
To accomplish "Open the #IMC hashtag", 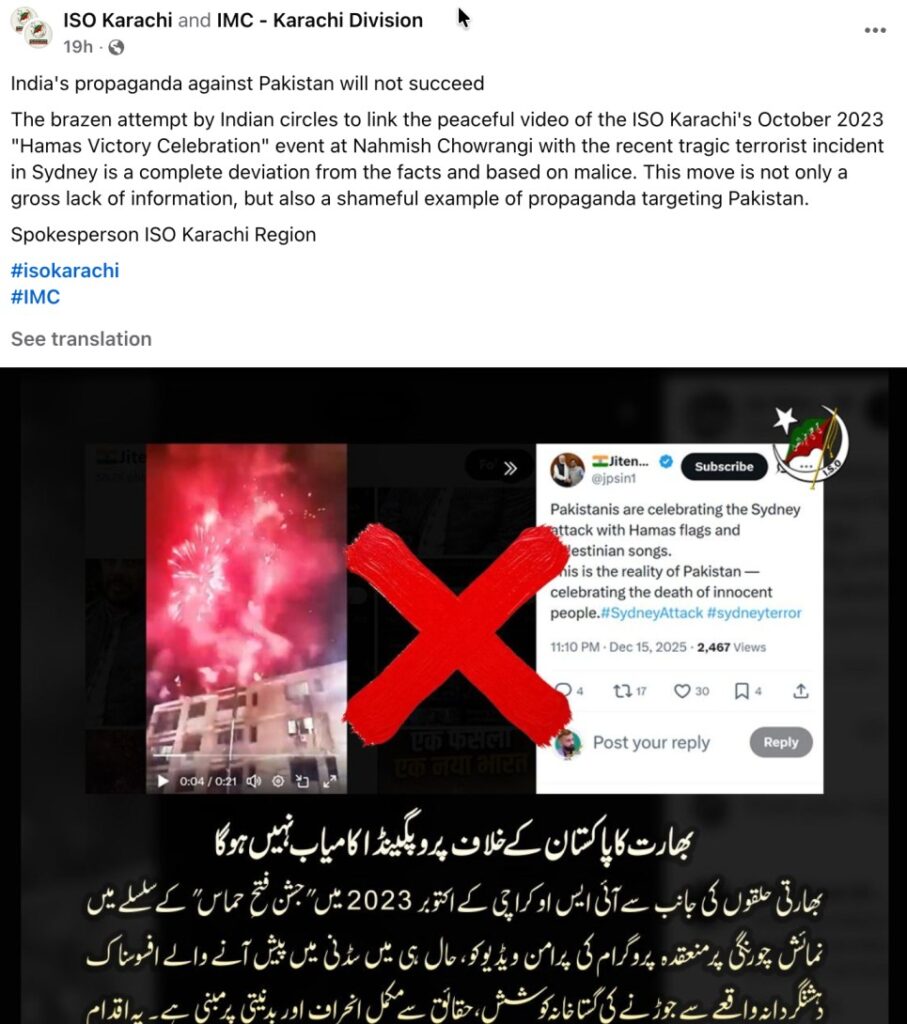I will tap(35, 297).
